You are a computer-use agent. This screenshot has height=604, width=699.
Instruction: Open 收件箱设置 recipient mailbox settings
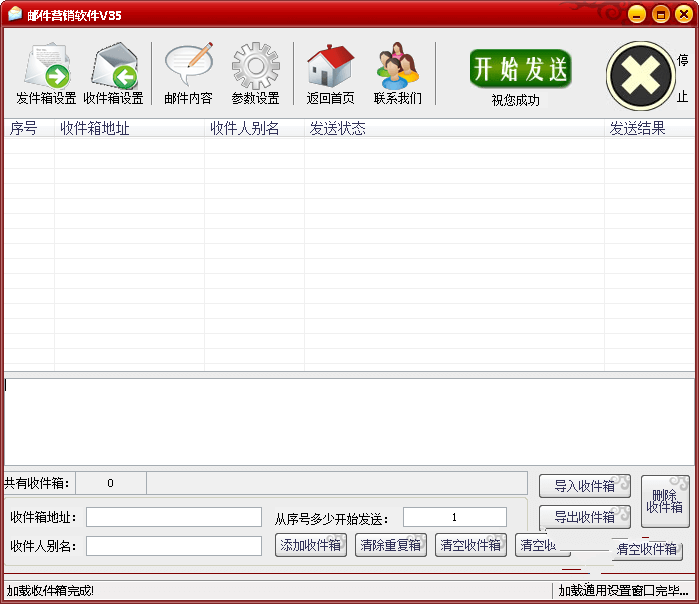pos(114,74)
